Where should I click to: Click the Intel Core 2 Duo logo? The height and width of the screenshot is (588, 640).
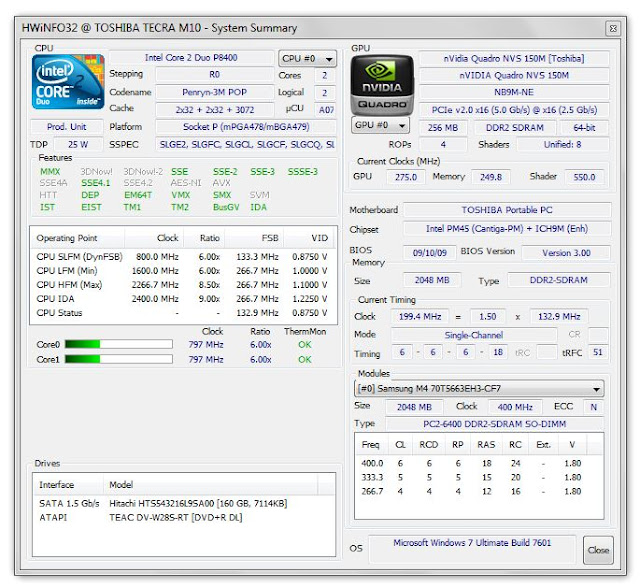coord(68,82)
